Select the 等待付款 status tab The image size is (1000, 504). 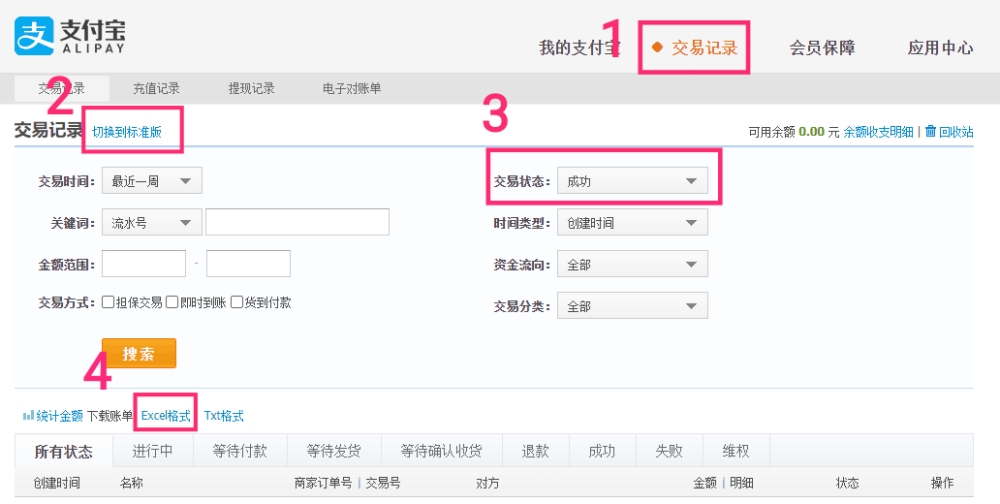click(240, 451)
